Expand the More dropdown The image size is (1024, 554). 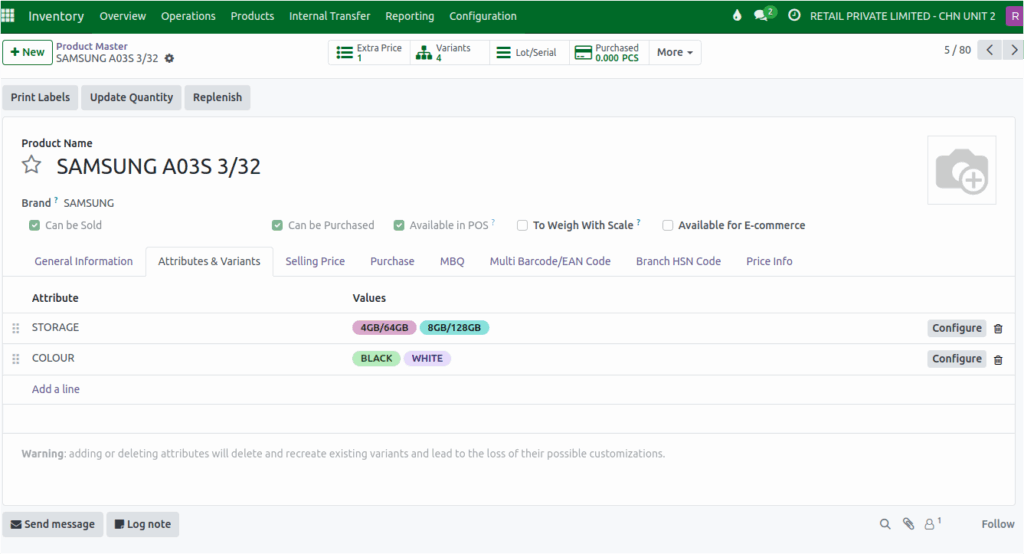(675, 52)
